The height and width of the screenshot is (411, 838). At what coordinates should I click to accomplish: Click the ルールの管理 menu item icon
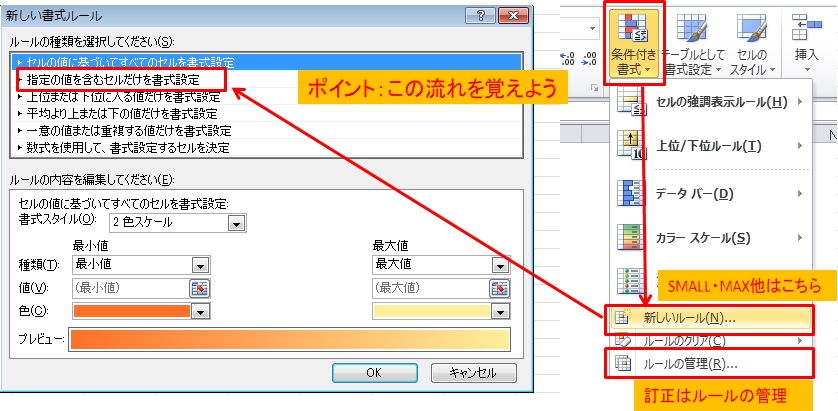pyautogui.click(x=623, y=363)
